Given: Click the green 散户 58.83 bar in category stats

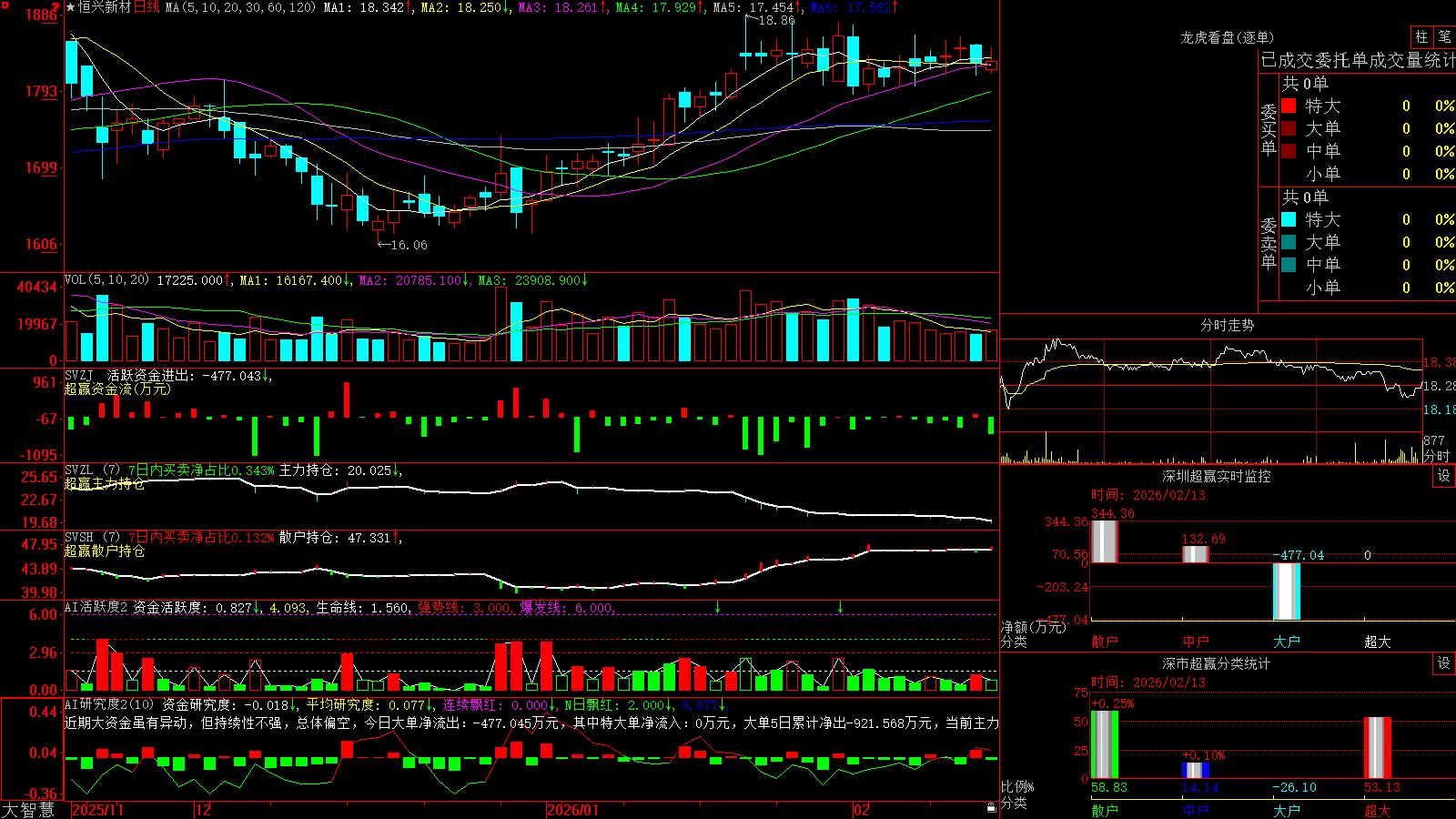Looking at the screenshot, I should 1104,744.
